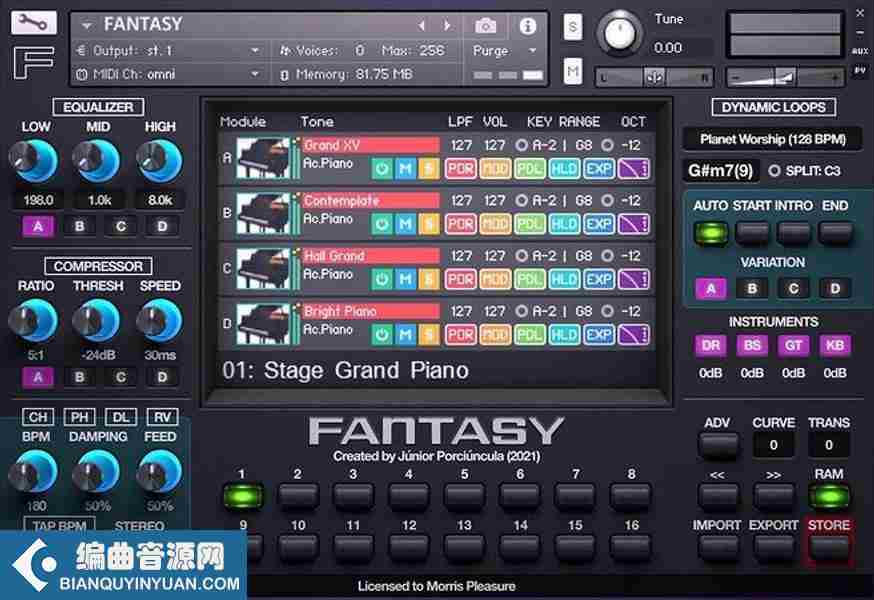
Task: Mute module C Hall Grand
Action: pos(406,279)
